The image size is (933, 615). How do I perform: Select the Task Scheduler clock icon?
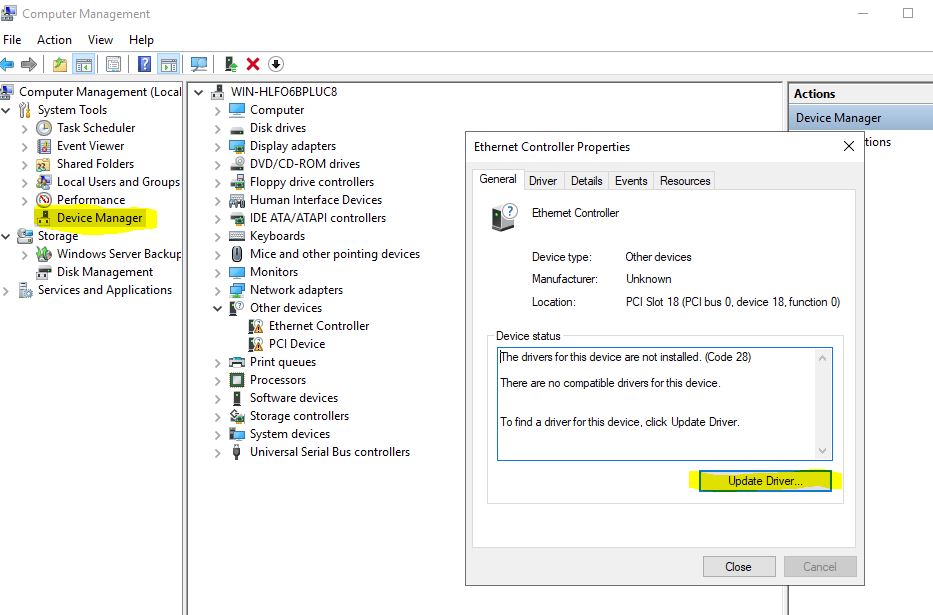click(44, 128)
